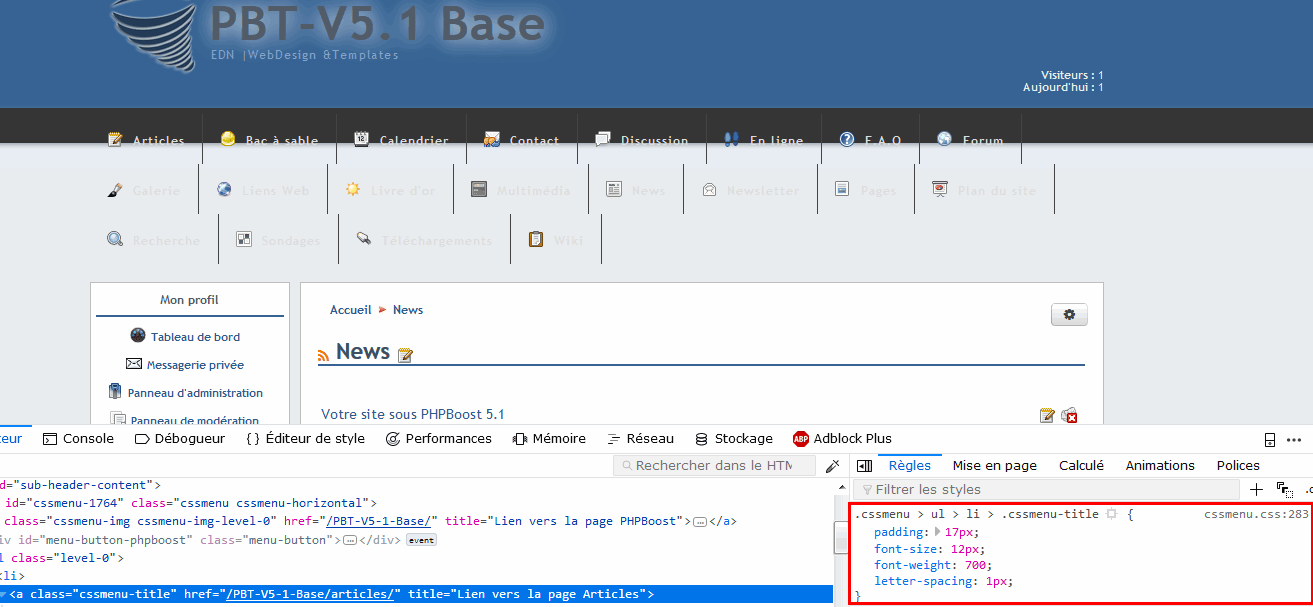The width and height of the screenshot is (1313, 607).
Task: Open the Plan du site menu link
Action: coord(997,191)
